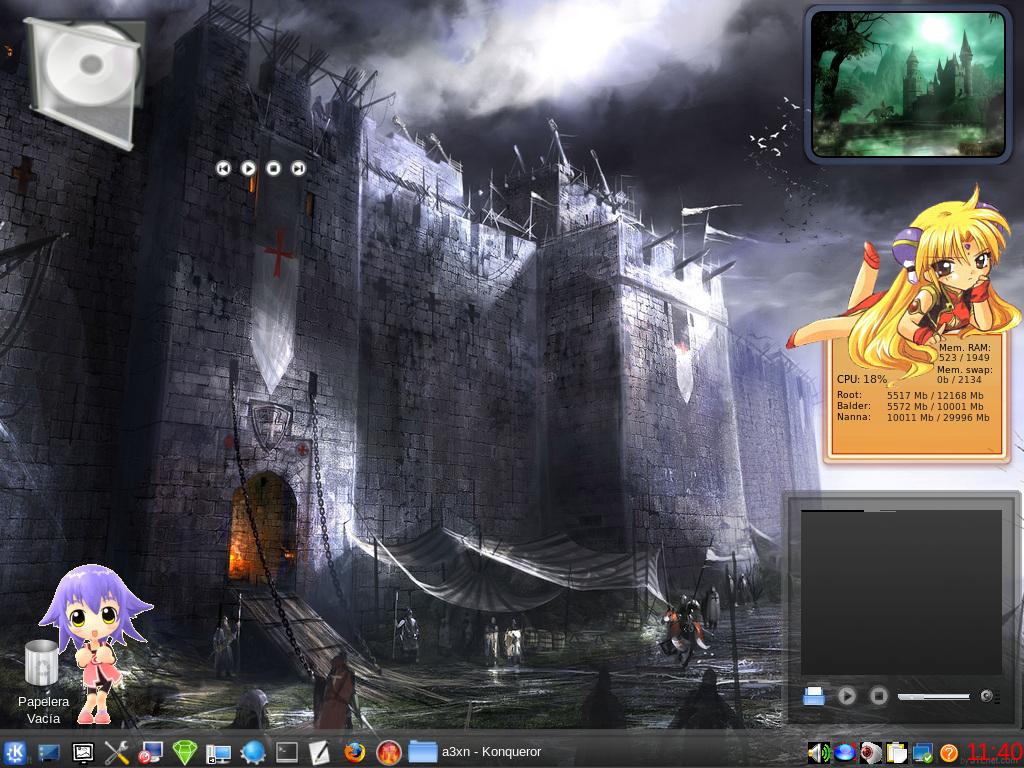1024x768 pixels.
Task: Open the red eye tray icon
Action: [x=871, y=753]
